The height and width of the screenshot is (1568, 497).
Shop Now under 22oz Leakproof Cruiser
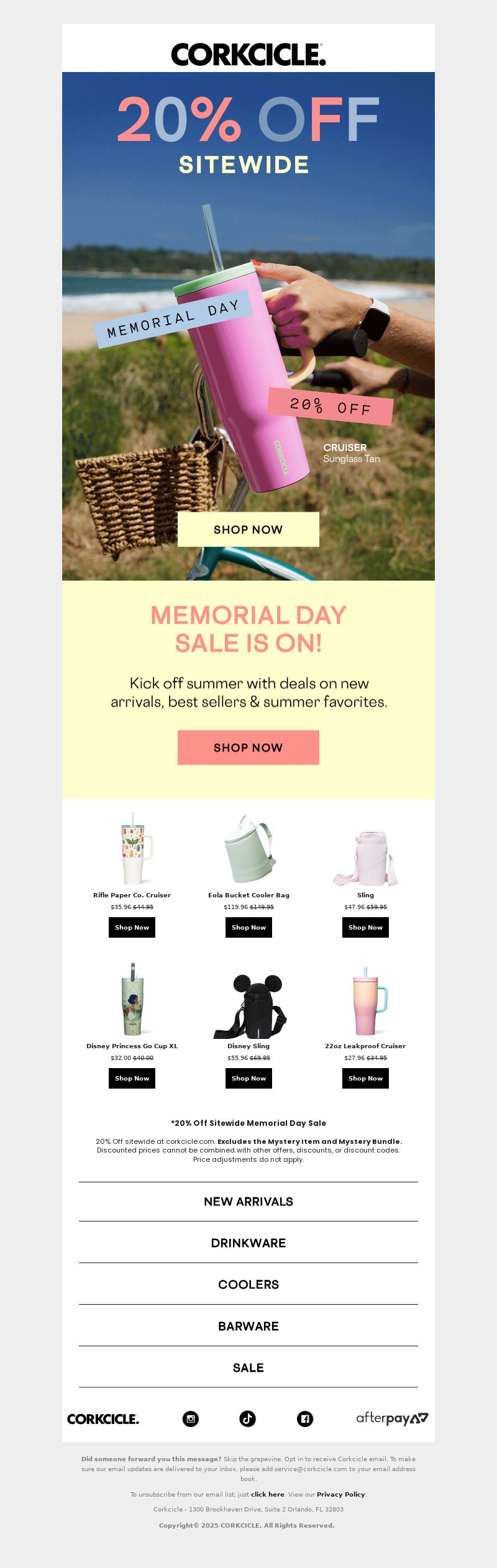pyautogui.click(x=365, y=1078)
